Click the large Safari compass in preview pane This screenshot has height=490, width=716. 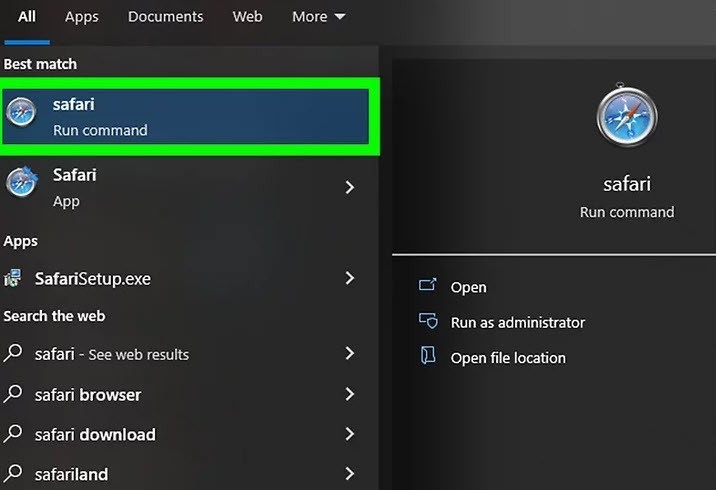627,115
